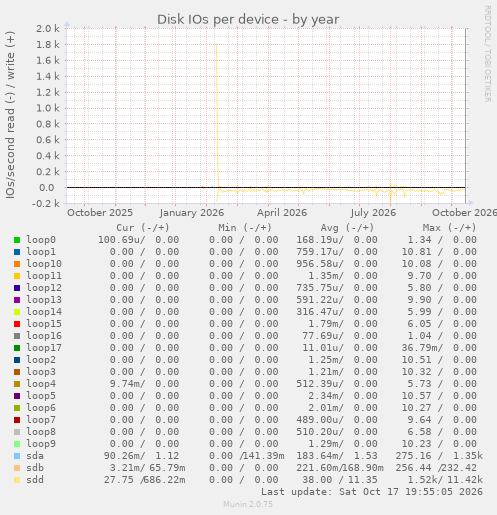497x515 pixels.
Task: Select the loop4 legend label
Action: (41, 384)
